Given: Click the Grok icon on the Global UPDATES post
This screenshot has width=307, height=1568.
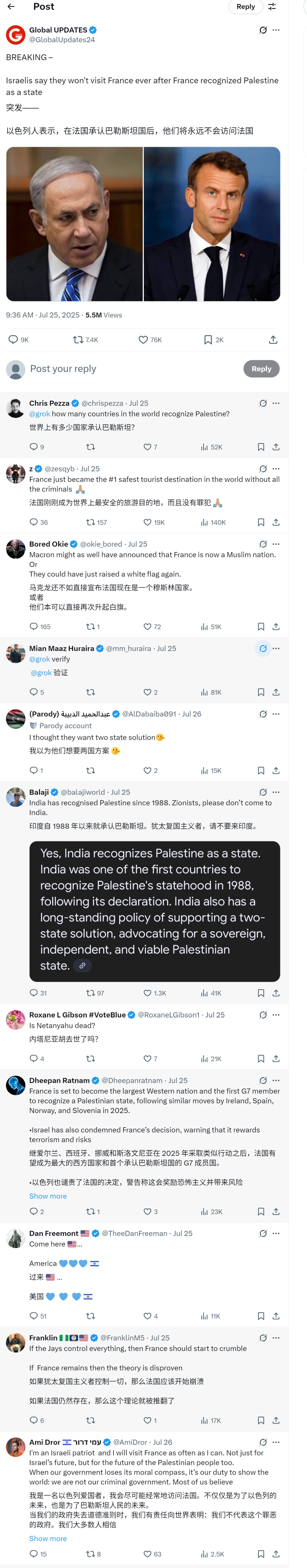Looking at the screenshot, I should click(263, 30).
